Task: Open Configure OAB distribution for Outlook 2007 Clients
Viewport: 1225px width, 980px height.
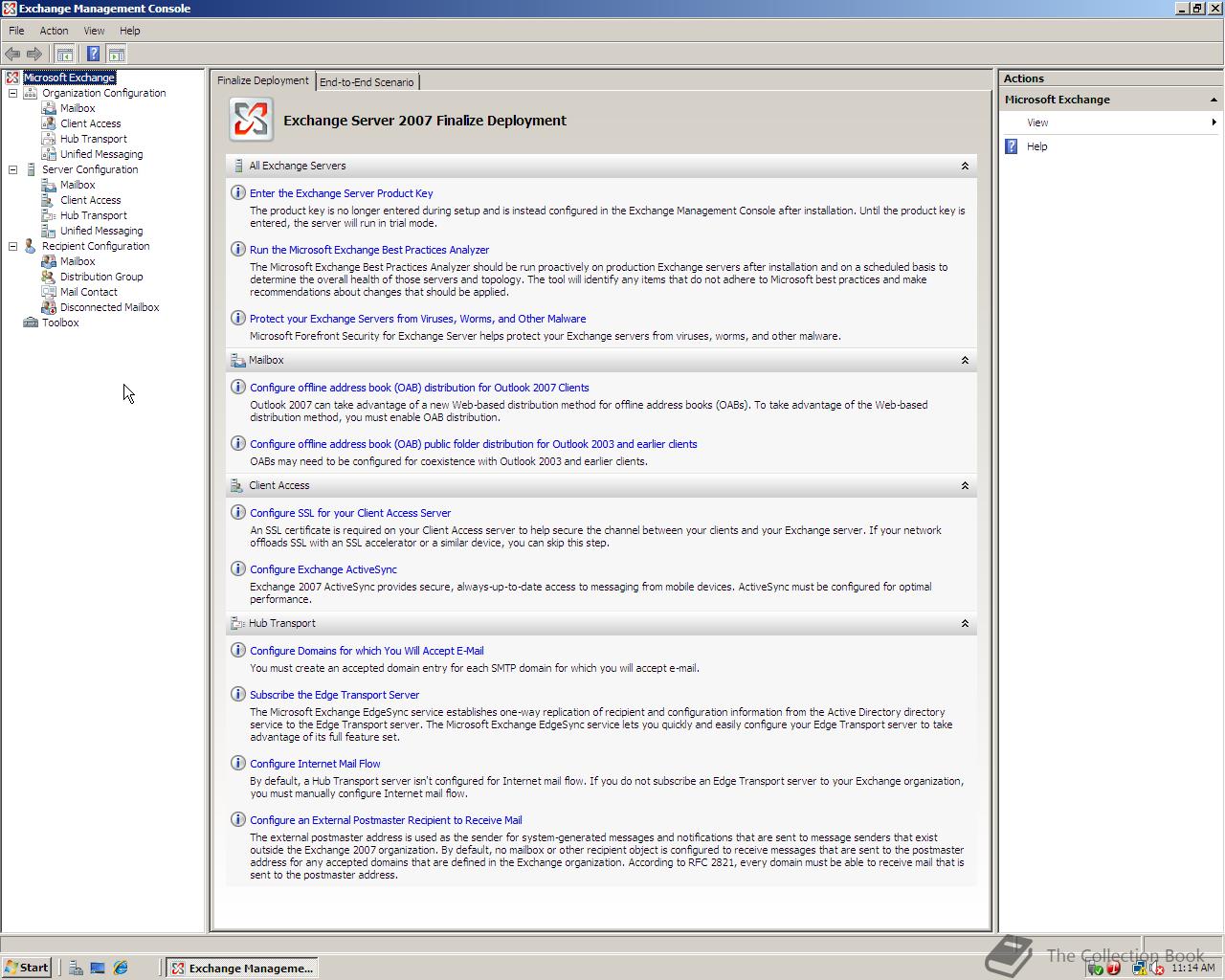Action: [419, 388]
